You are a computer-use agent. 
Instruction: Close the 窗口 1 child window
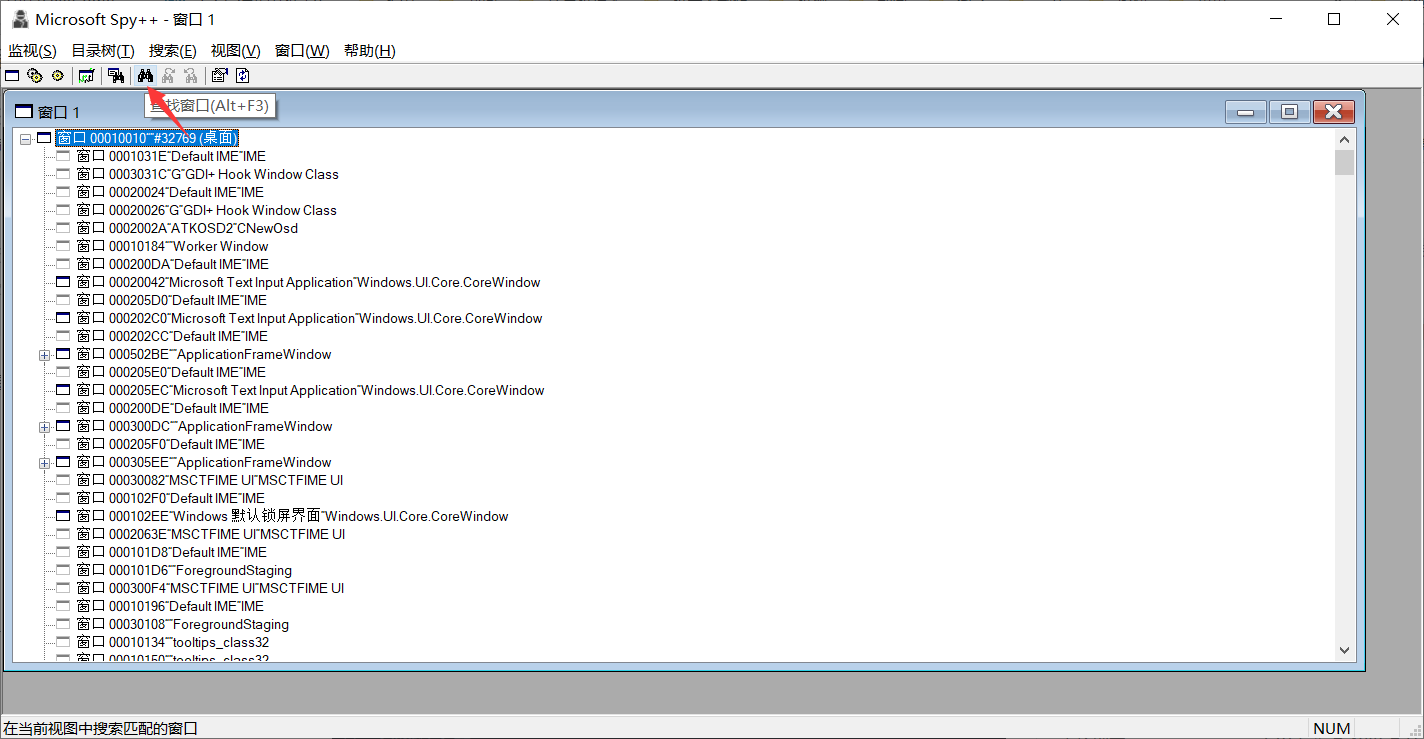(1334, 112)
